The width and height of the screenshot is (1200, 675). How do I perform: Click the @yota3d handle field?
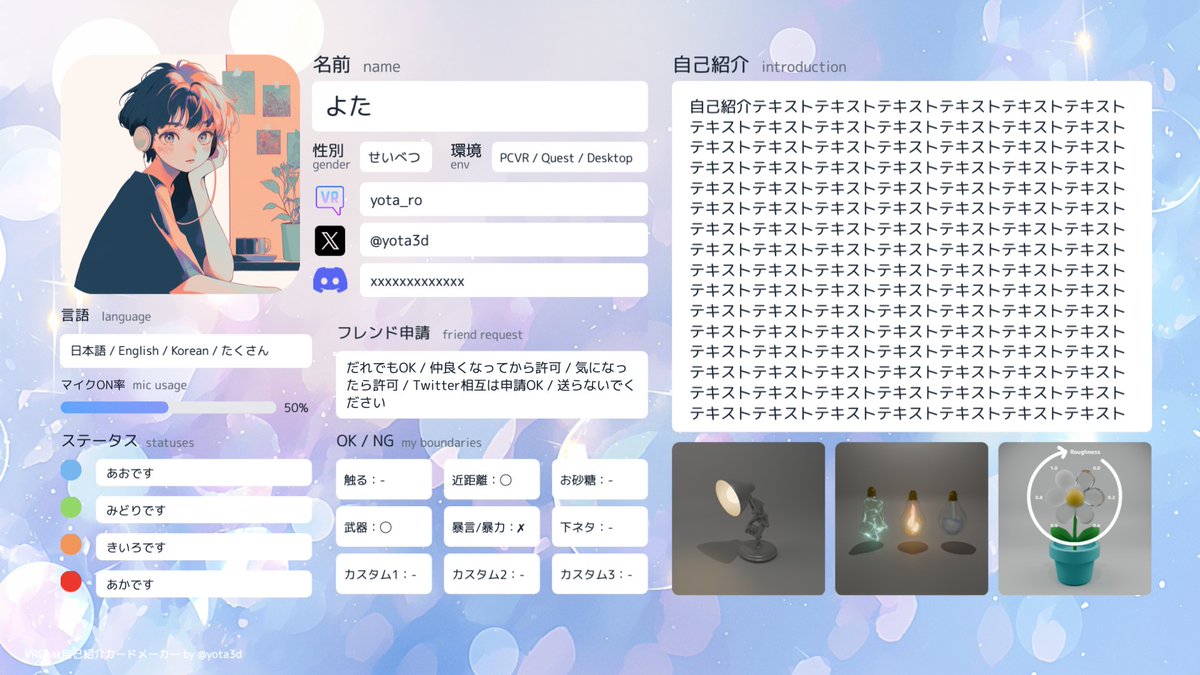(x=504, y=240)
